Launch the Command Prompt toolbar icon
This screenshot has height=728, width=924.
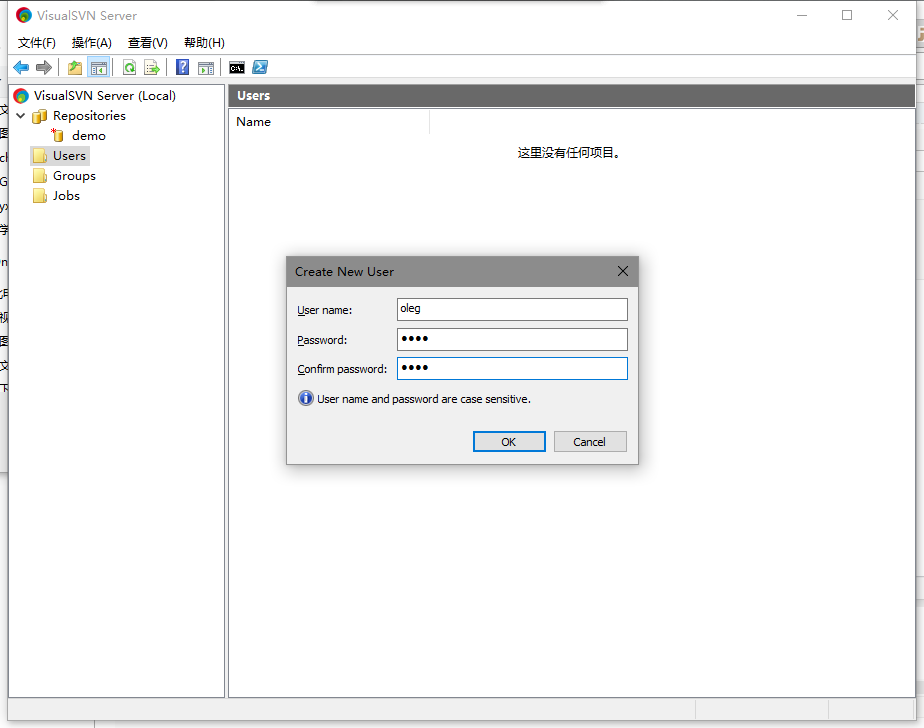pyautogui.click(x=237, y=68)
